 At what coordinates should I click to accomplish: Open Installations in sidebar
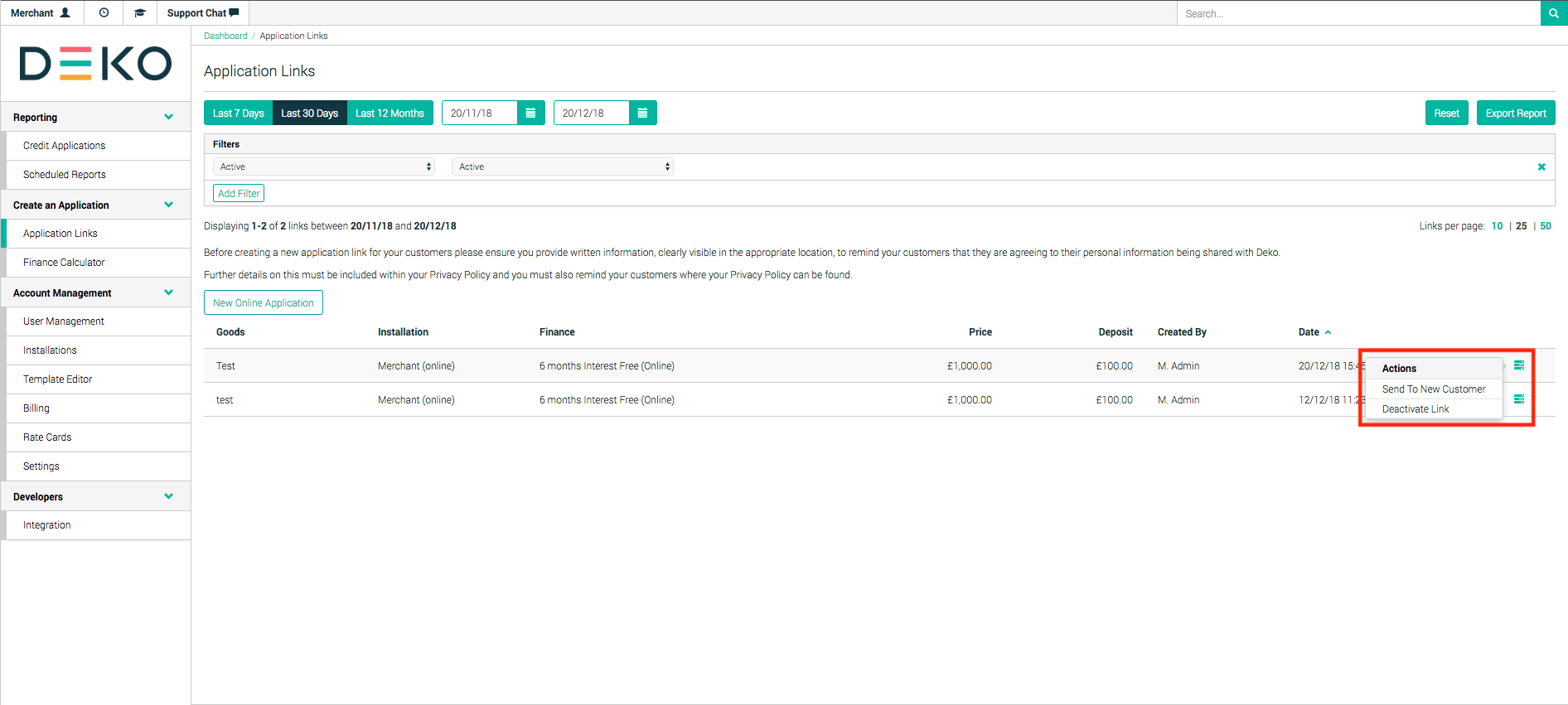click(99, 350)
